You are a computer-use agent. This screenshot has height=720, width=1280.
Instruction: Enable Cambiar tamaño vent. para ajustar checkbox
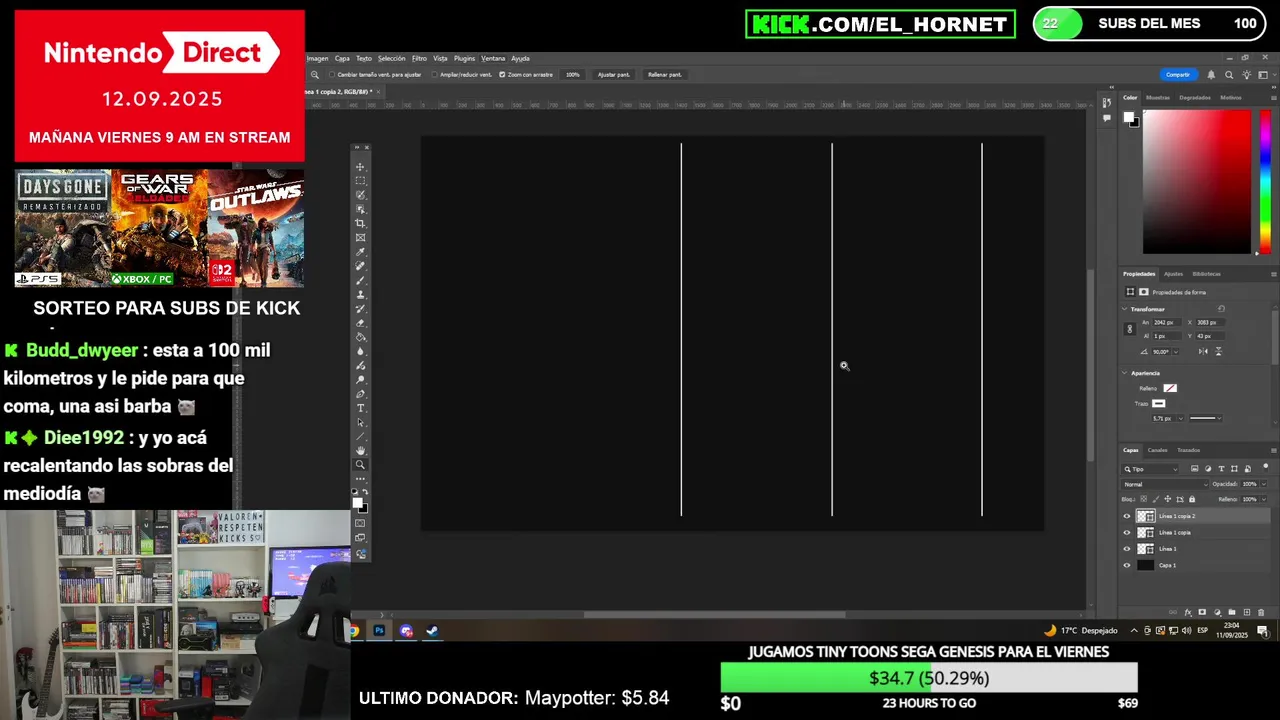tap(332, 75)
